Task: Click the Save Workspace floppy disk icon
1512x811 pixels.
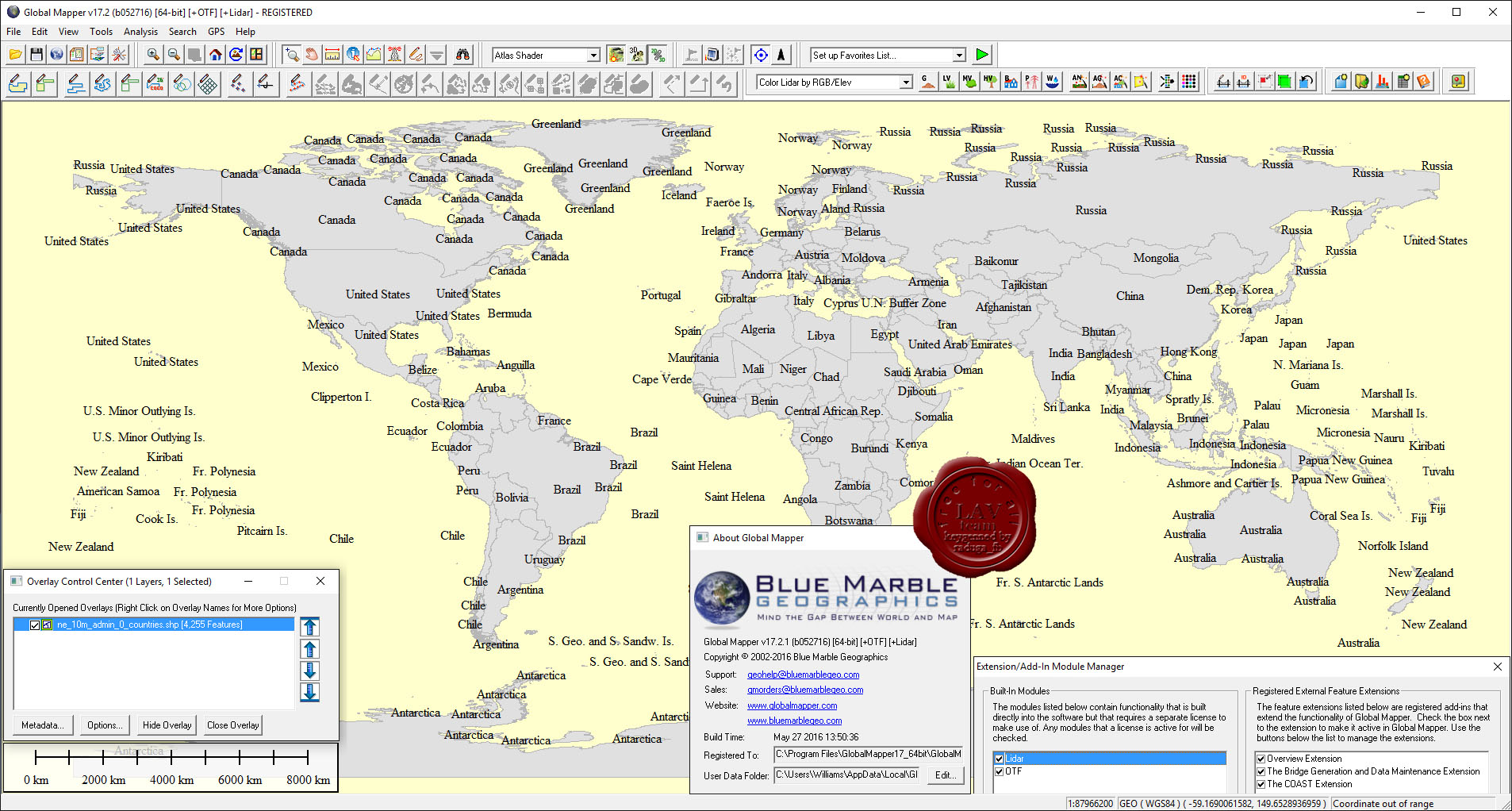Action: pyautogui.click(x=36, y=55)
